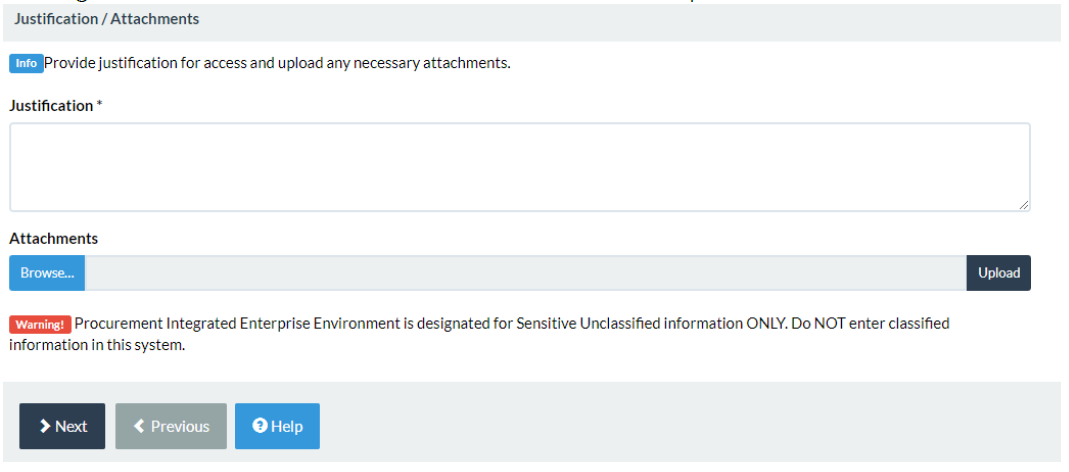Click the Upload button
The image size is (1069, 472).
(x=999, y=273)
